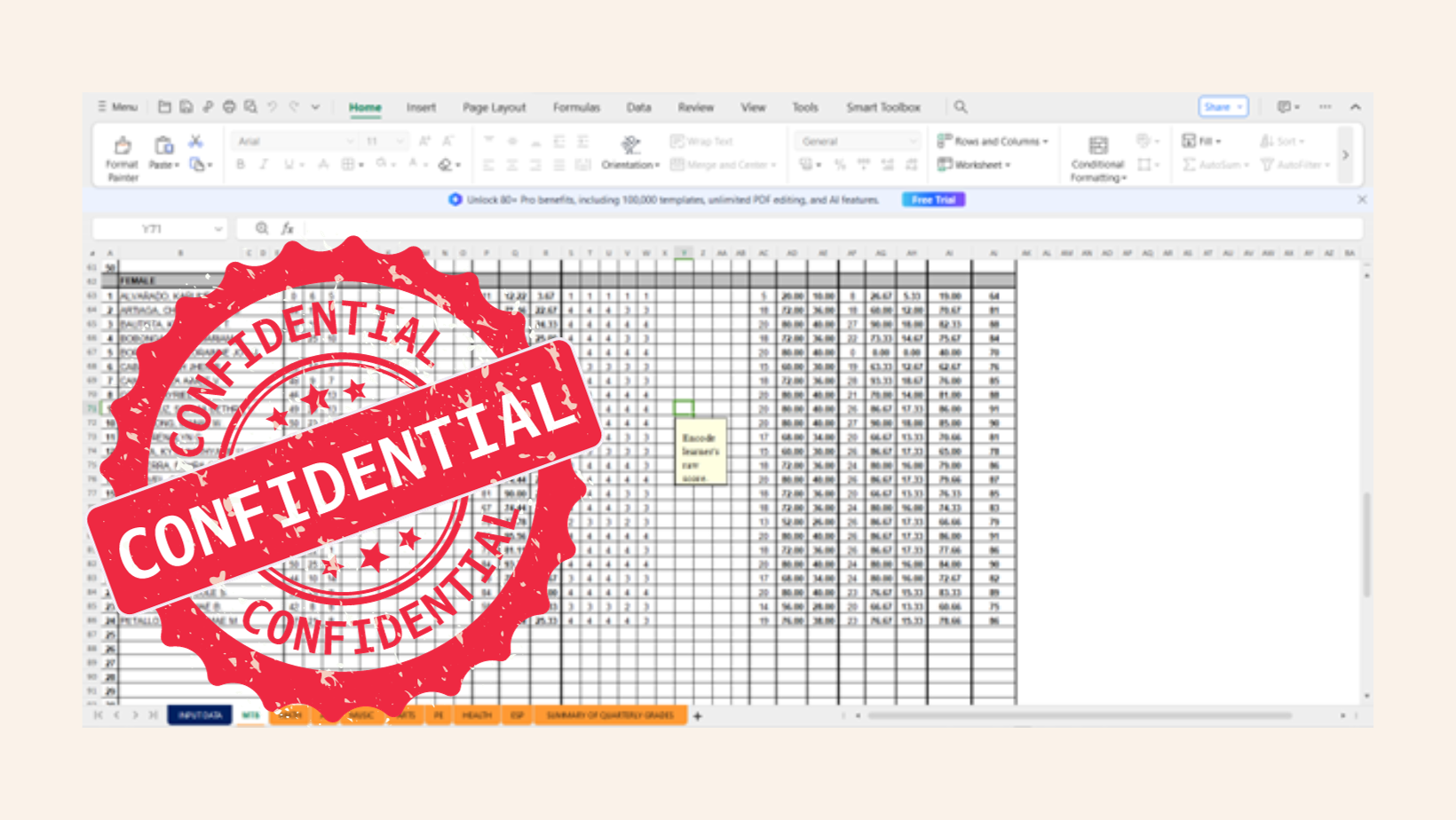Click the Redo arrow icon
Image resolution: width=1456 pixels, height=820 pixels.
pos(294,106)
